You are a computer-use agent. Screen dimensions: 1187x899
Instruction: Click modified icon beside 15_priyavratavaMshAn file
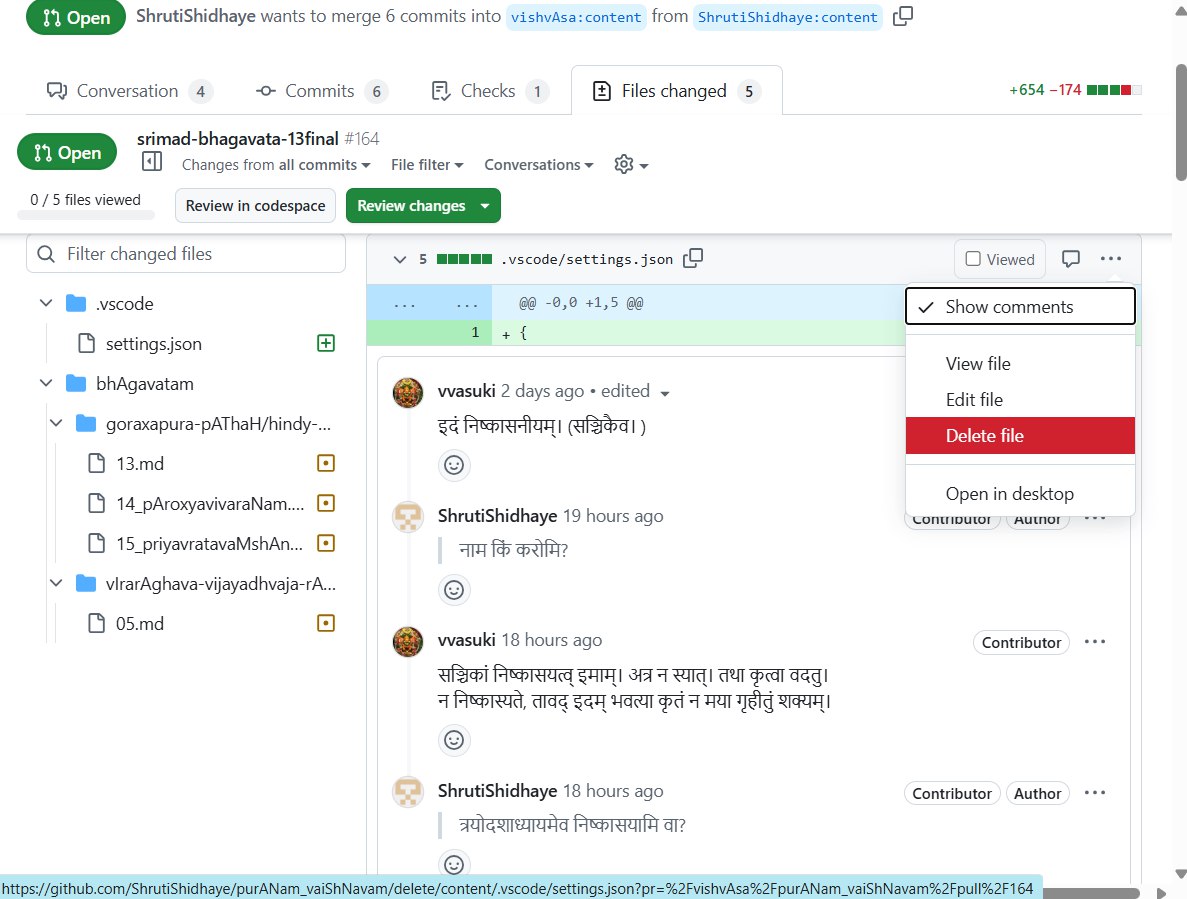point(326,543)
